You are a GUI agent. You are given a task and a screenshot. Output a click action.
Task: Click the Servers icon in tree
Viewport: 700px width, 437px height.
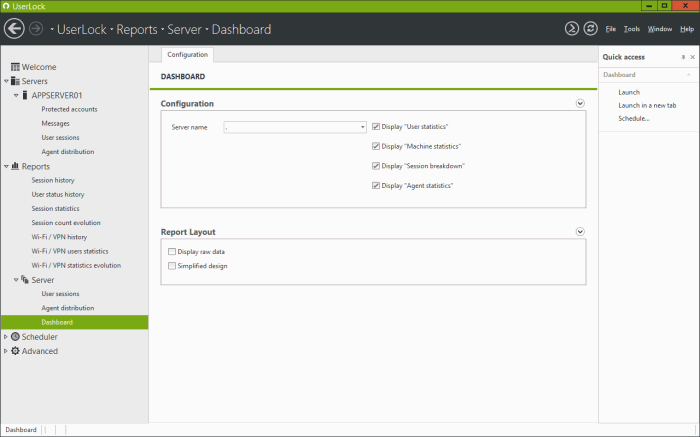point(15,81)
